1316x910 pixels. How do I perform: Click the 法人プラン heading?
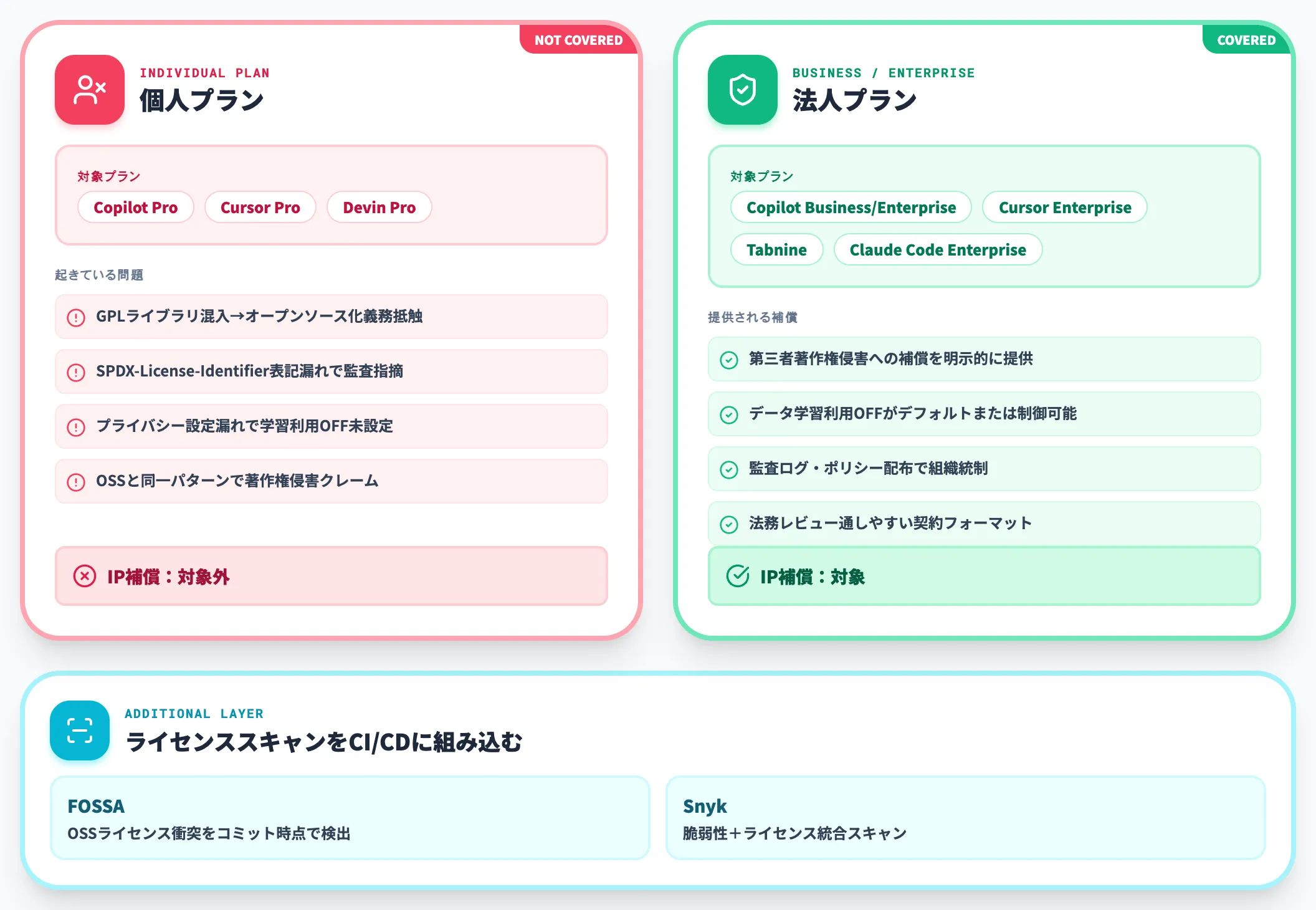click(855, 100)
